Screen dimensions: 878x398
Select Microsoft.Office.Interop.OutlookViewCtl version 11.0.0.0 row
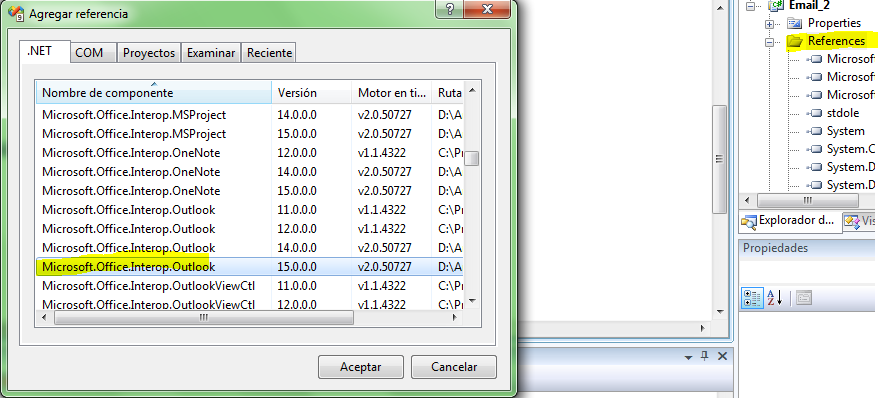click(x=250, y=285)
